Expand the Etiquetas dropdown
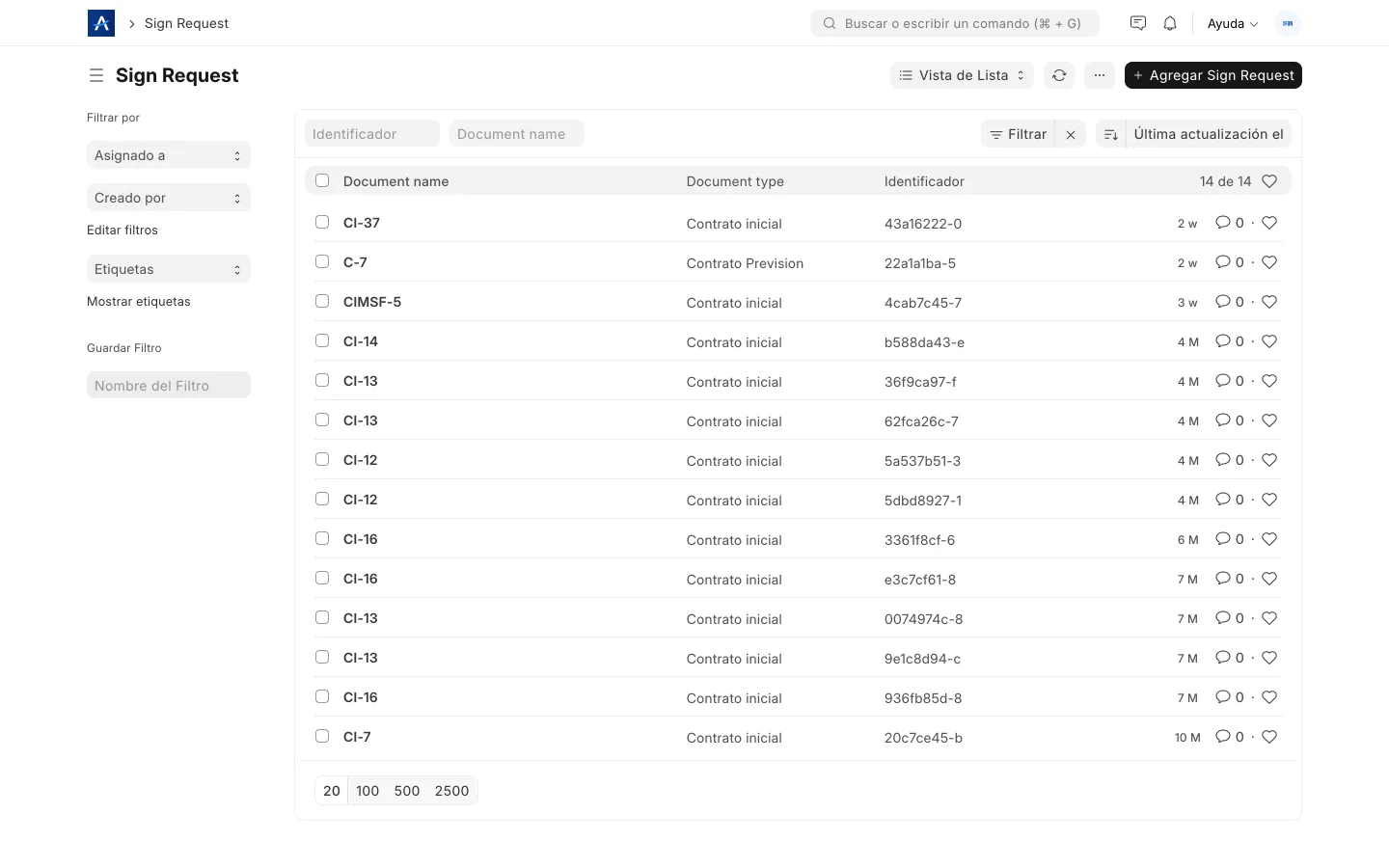The width and height of the screenshot is (1389, 868). click(169, 269)
